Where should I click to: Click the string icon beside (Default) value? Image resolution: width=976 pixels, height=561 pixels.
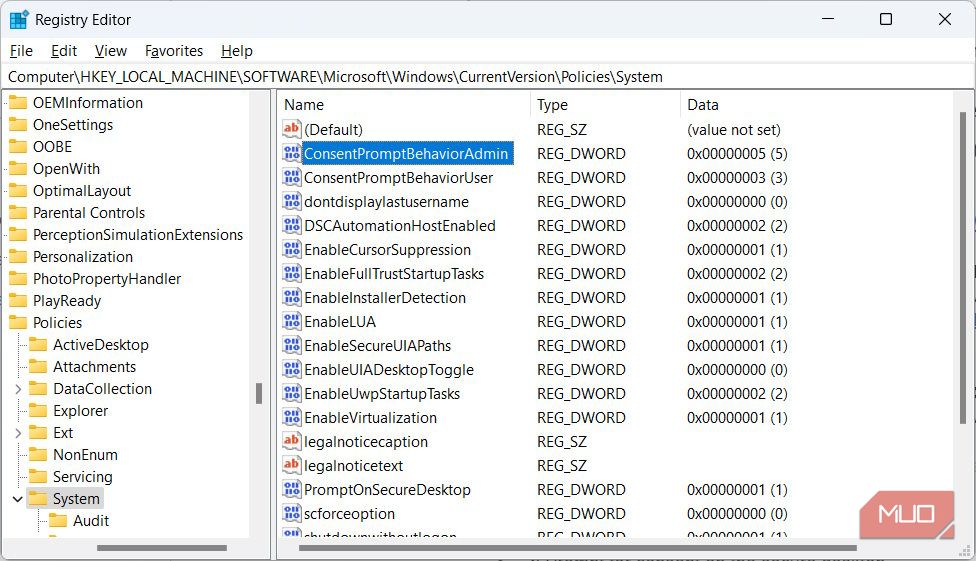click(x=291, y=129)
